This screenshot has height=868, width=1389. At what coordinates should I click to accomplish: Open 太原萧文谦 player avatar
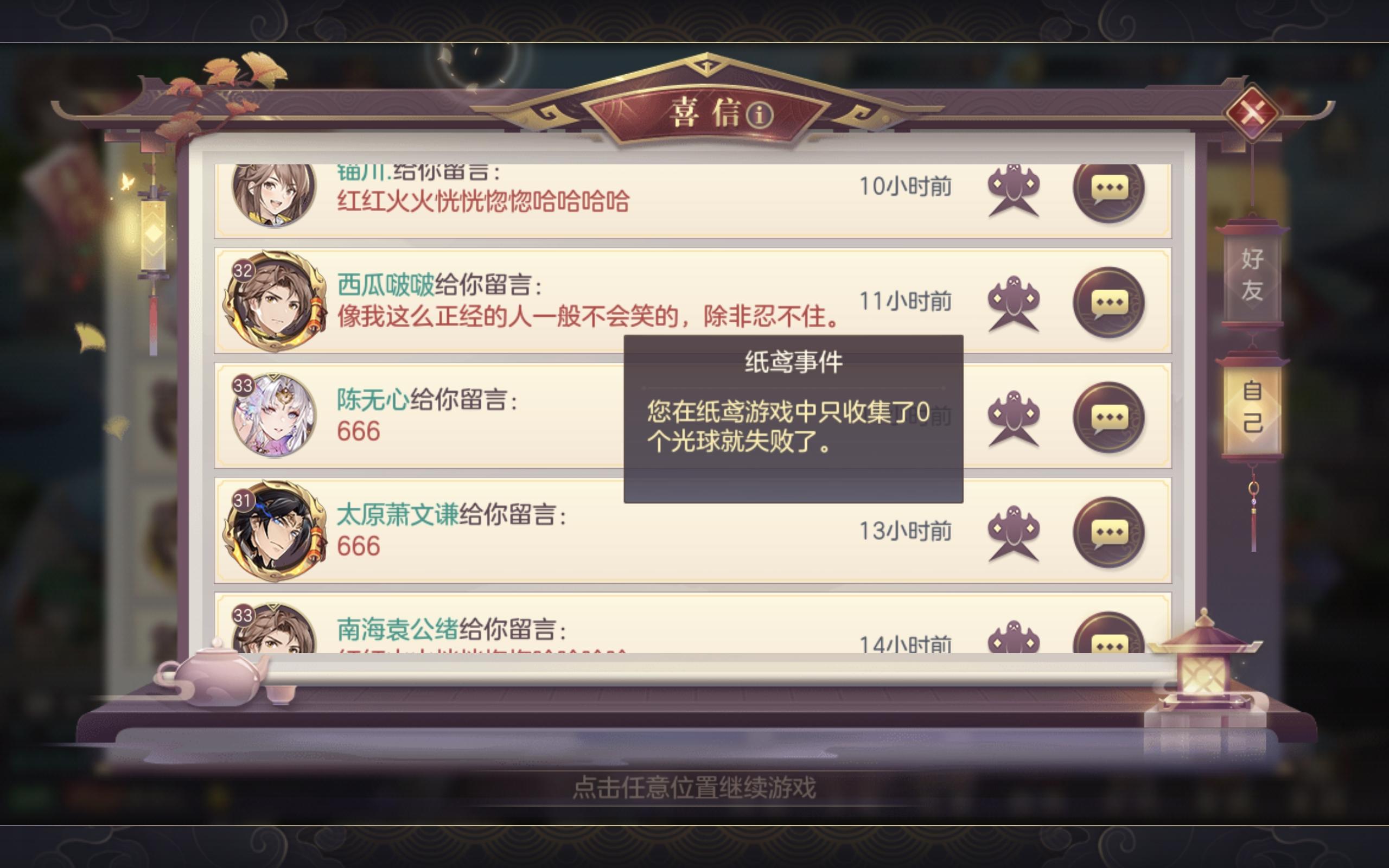[x=275, y=531]
